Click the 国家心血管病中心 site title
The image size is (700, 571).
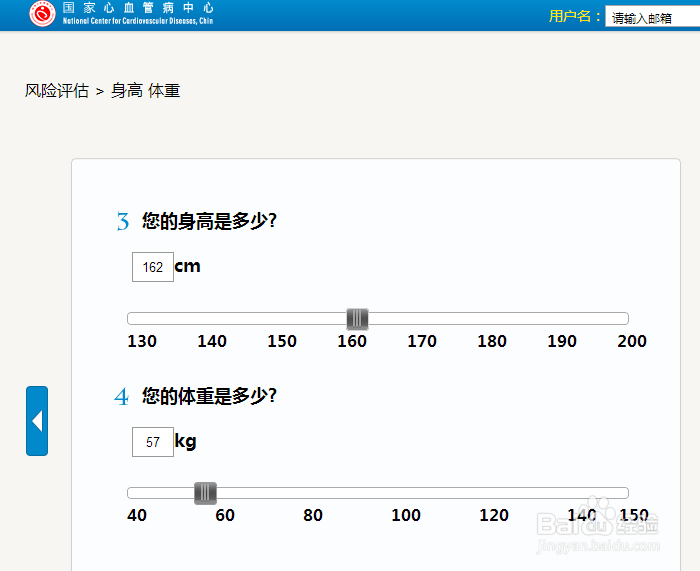(138, 8)
